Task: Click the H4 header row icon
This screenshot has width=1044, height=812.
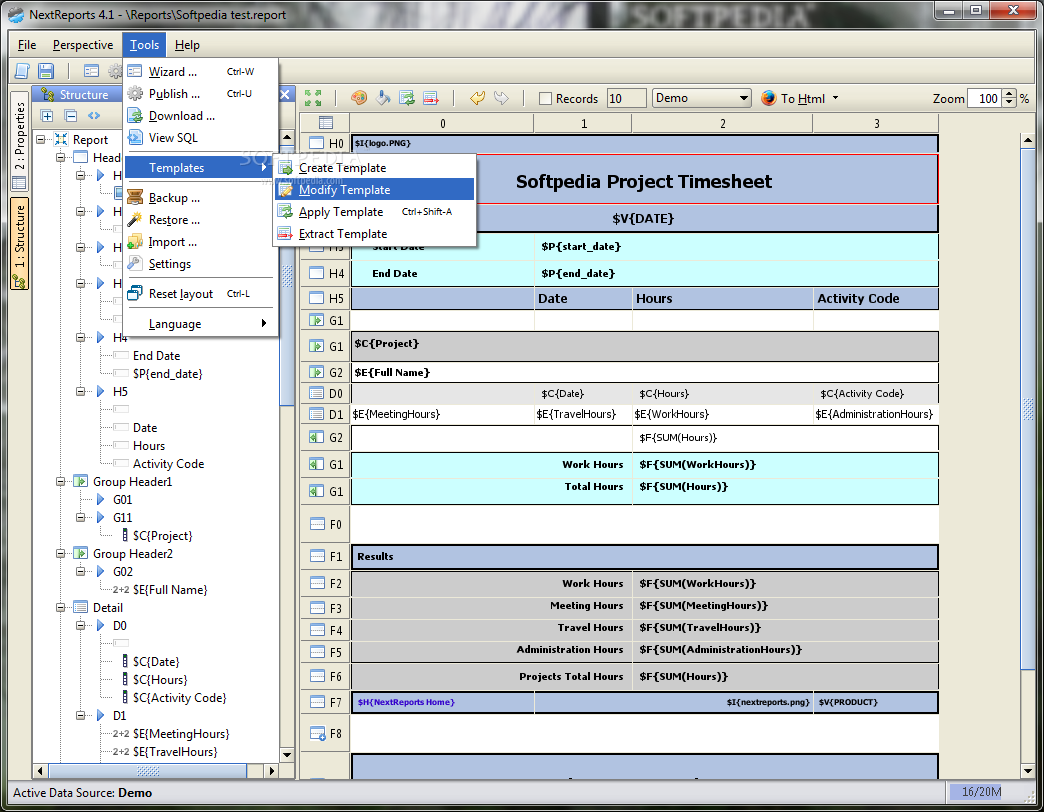Action: point(317,273)
